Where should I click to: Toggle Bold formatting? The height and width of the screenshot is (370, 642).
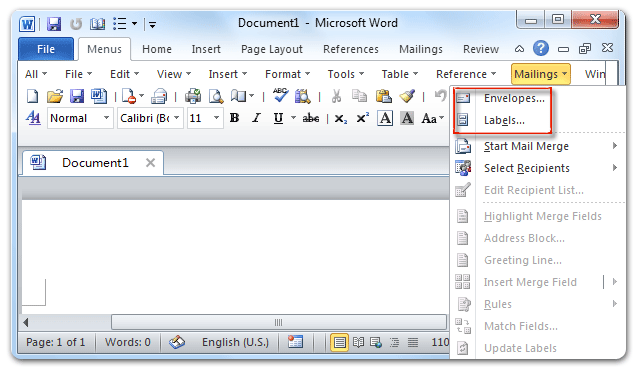pyautogui.click(x=235, y=118)
